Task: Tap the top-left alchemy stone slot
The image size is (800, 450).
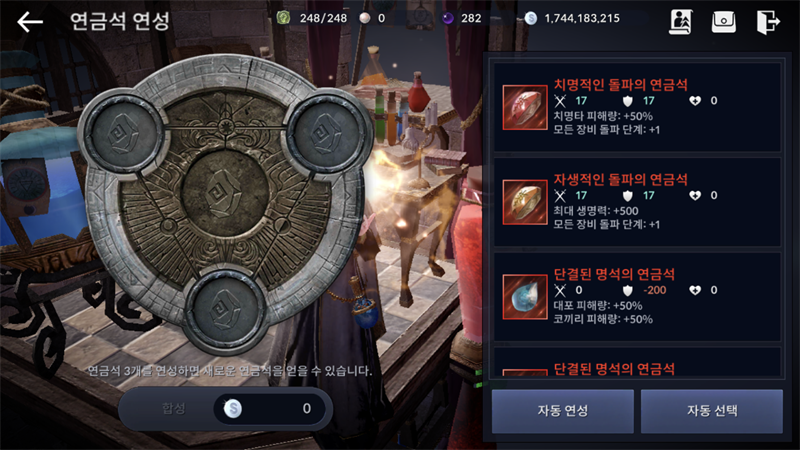Action: (122, 134)
